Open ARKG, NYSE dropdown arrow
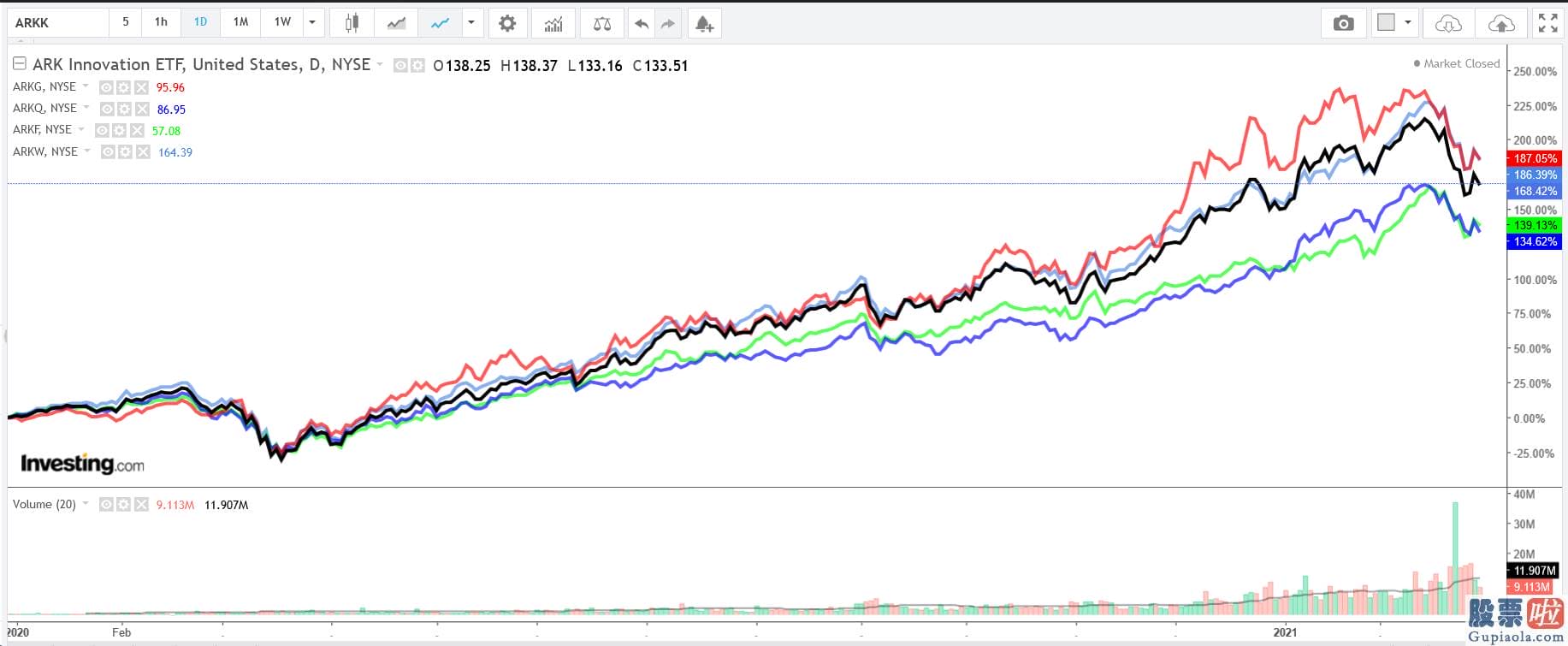1568x646 pixels. [x=86, y=86]
